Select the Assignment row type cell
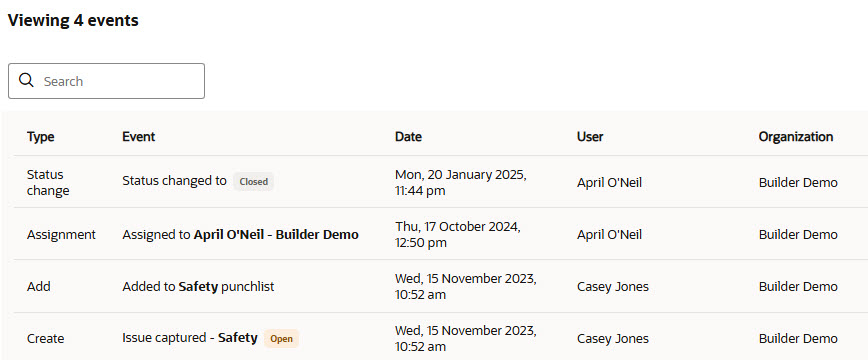The width and height of the screenshot is (868, 360). click(x=61, y=234)
